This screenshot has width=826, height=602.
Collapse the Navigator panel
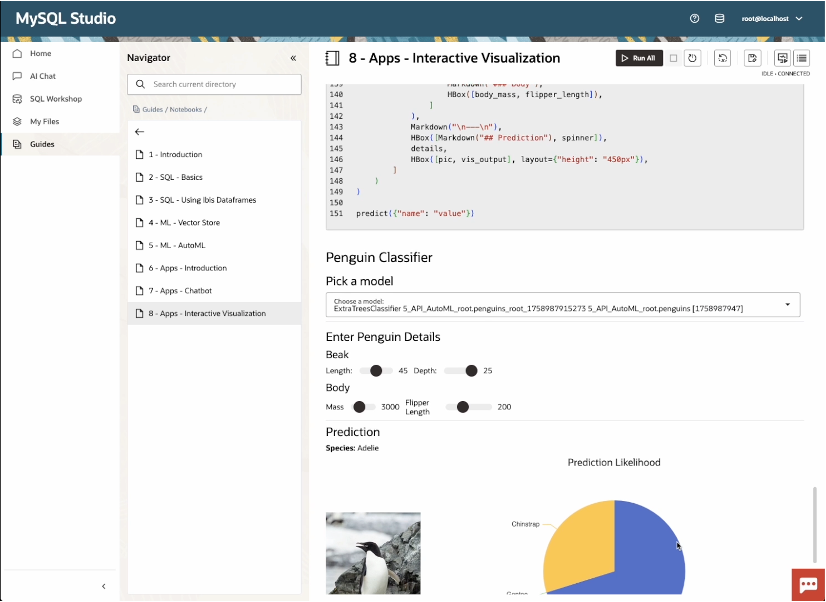[x=293, y=58]
